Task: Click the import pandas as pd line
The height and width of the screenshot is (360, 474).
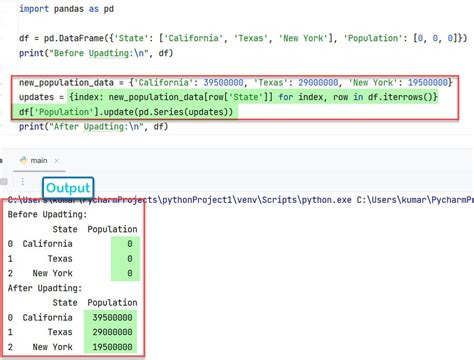Action: pos(66,9)
